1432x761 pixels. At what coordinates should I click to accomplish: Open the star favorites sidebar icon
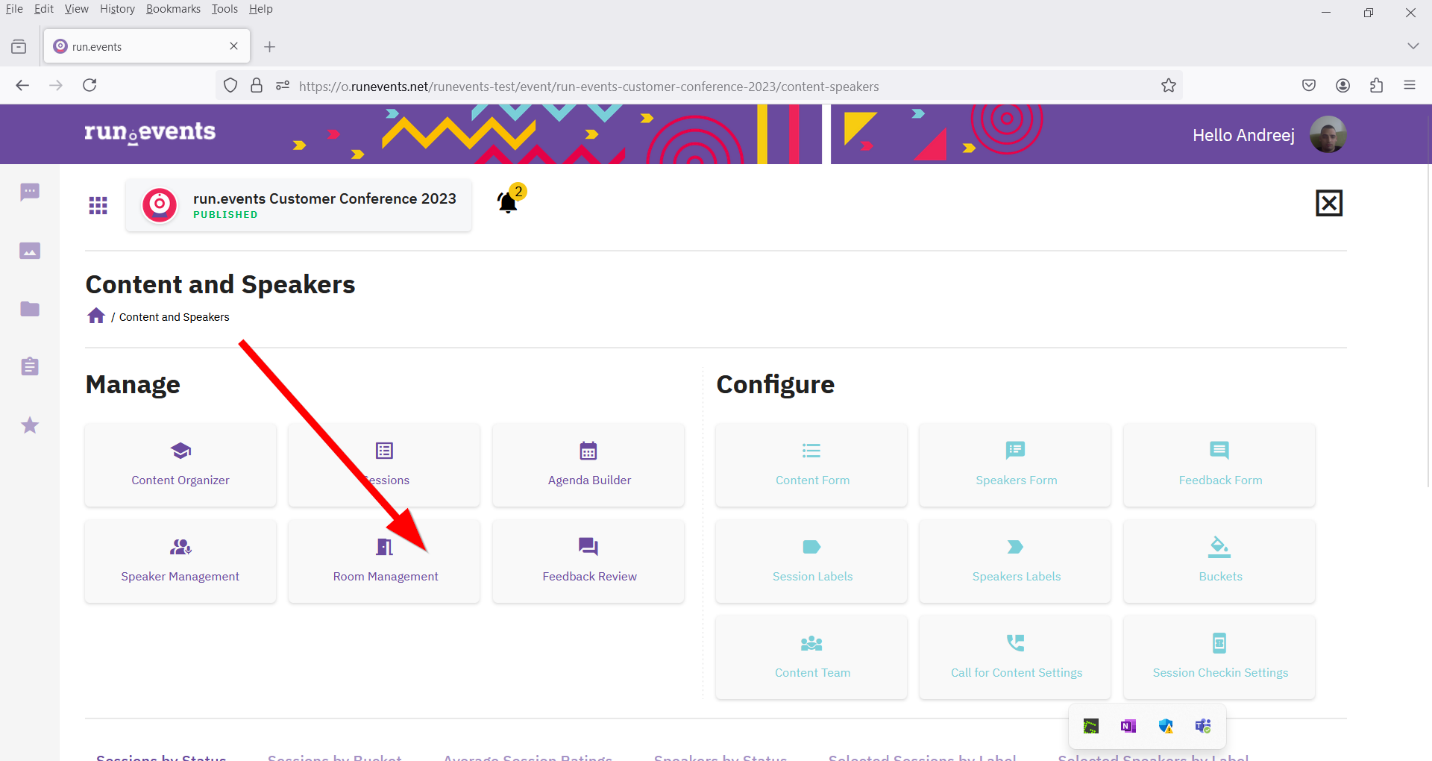[x=30, y=425]
